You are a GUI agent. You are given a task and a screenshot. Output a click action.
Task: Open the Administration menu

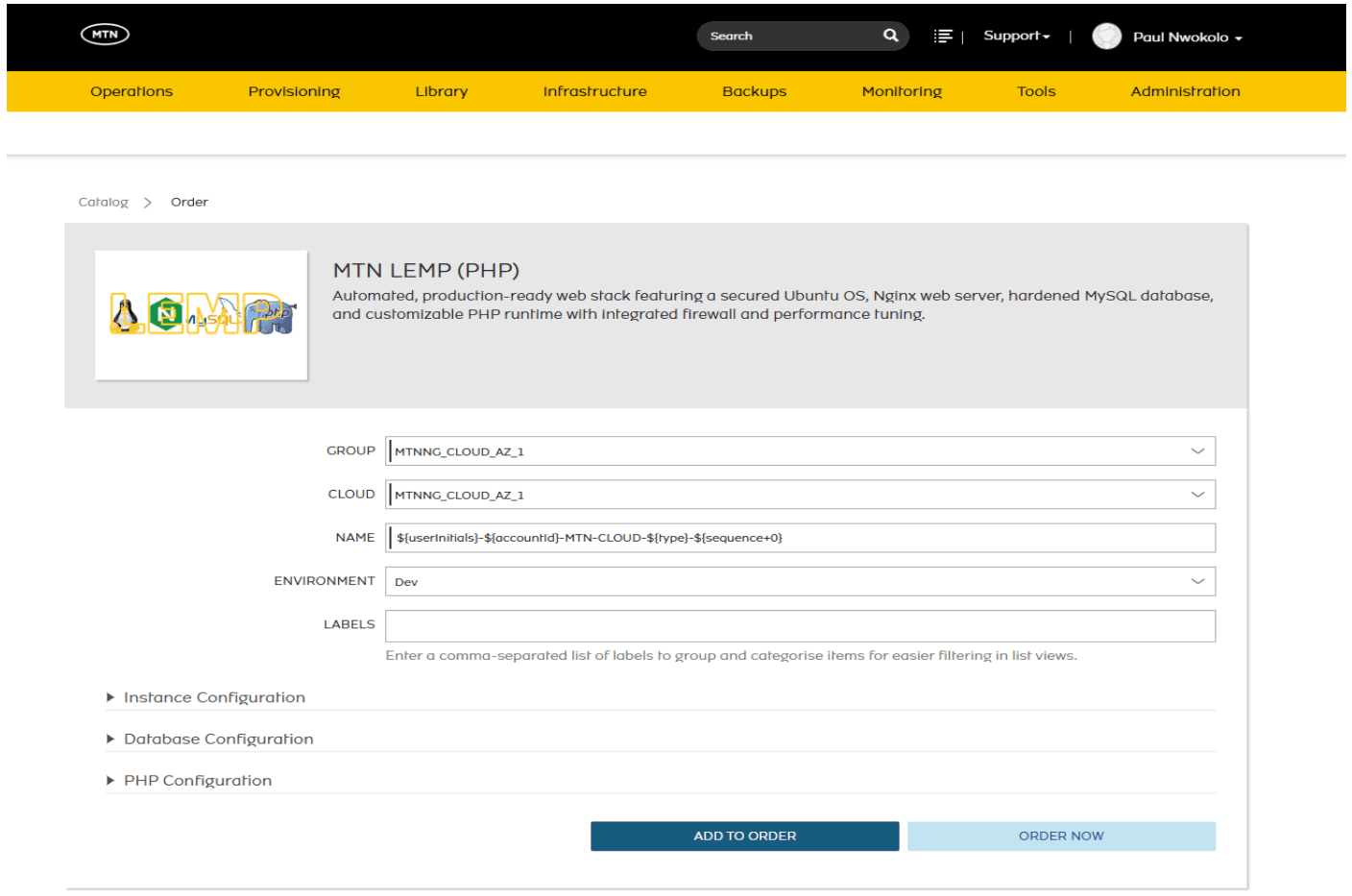[x=1185, y=91]
